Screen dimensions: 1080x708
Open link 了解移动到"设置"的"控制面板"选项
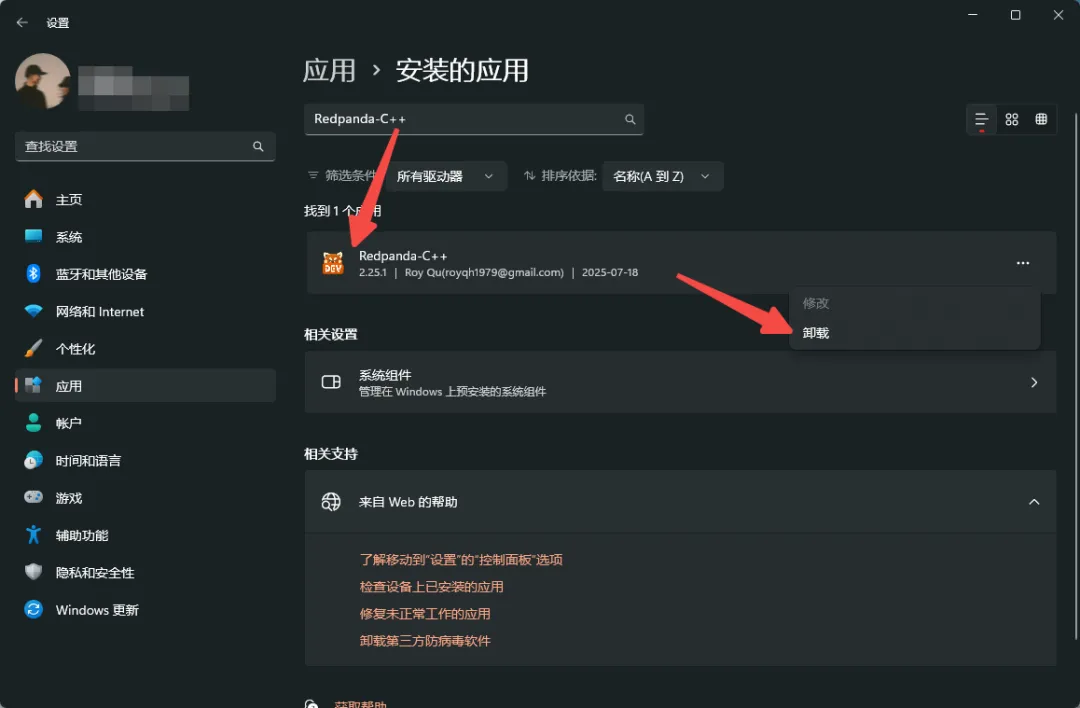click(x=461, y=560)
